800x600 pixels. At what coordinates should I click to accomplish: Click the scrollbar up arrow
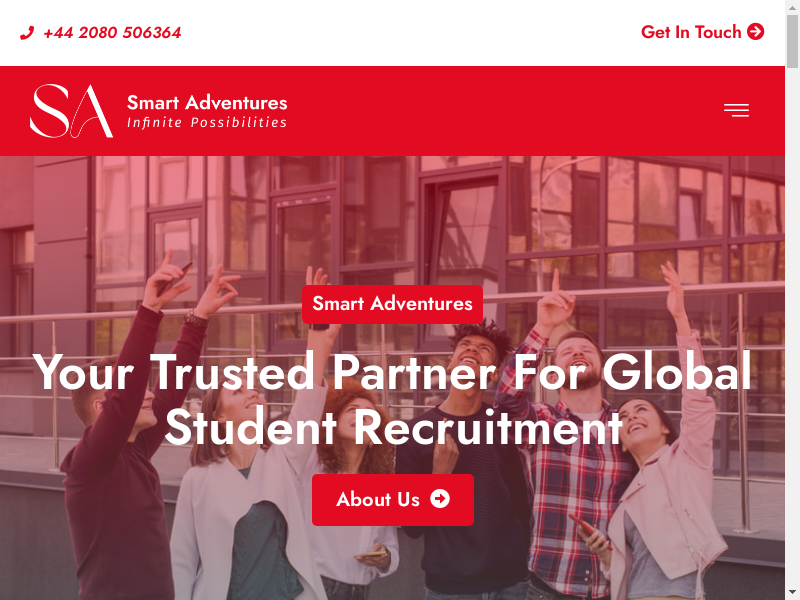pos(792,7)
